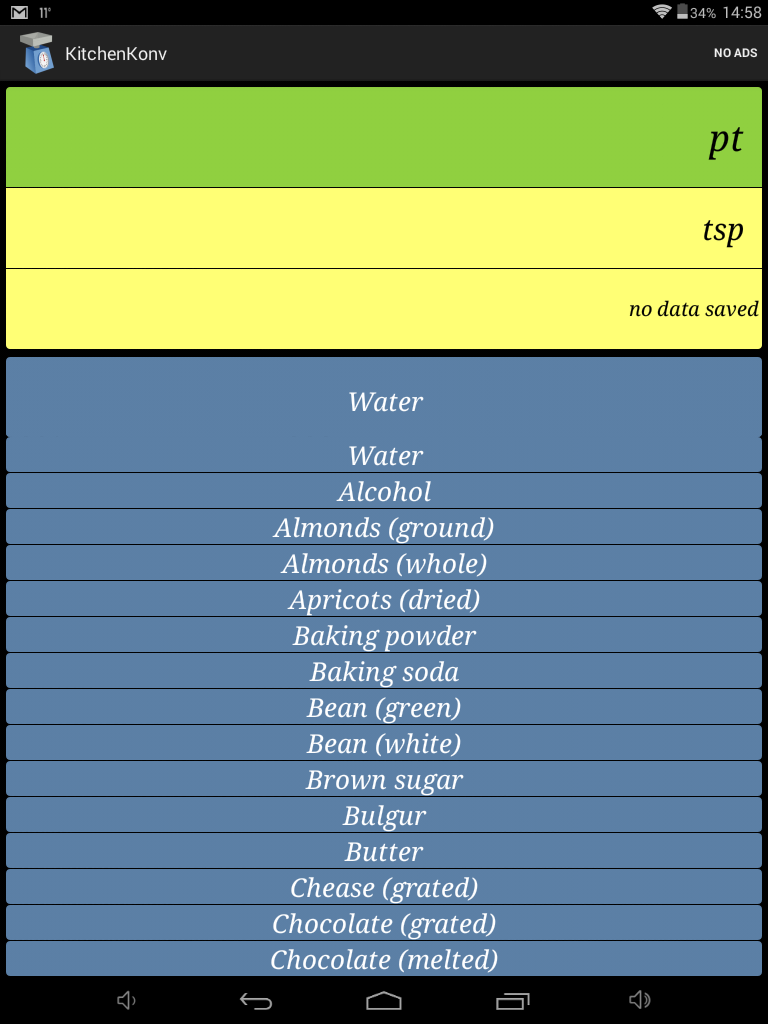Tap the no data saved field

pos(384,309)
